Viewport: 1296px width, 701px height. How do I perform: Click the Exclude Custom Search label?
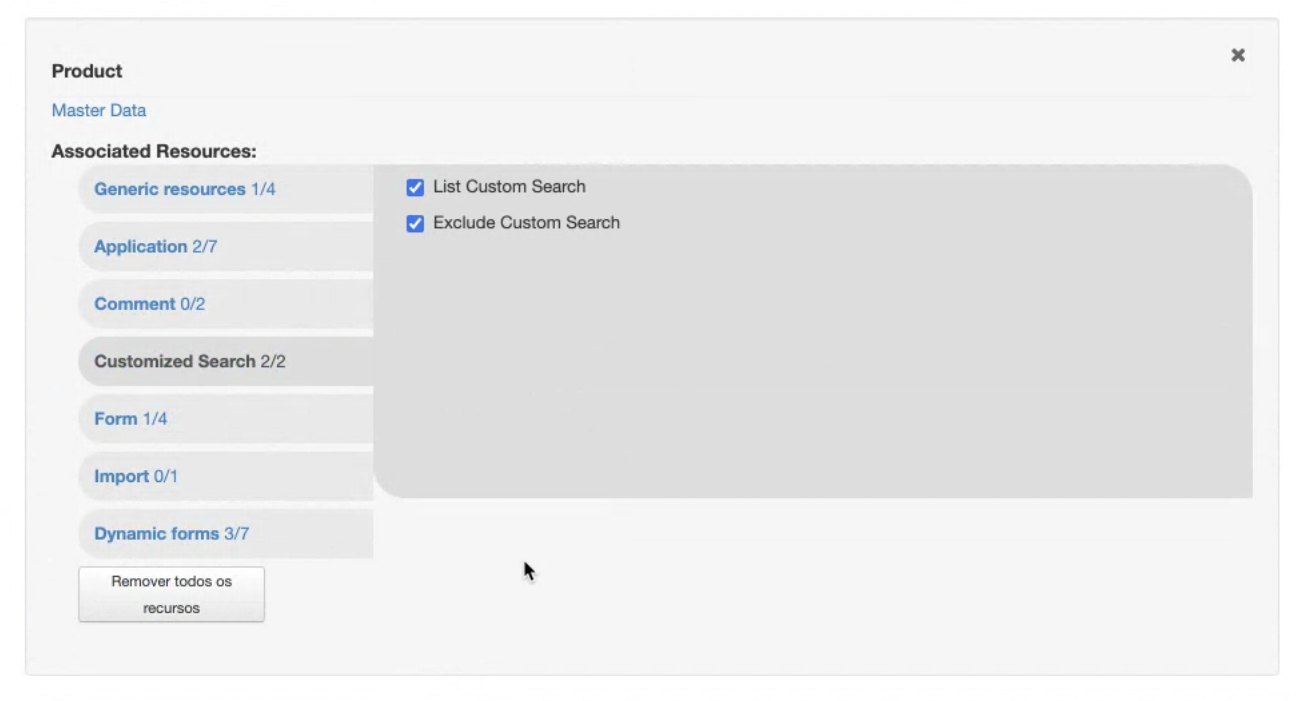click(526, 223)
